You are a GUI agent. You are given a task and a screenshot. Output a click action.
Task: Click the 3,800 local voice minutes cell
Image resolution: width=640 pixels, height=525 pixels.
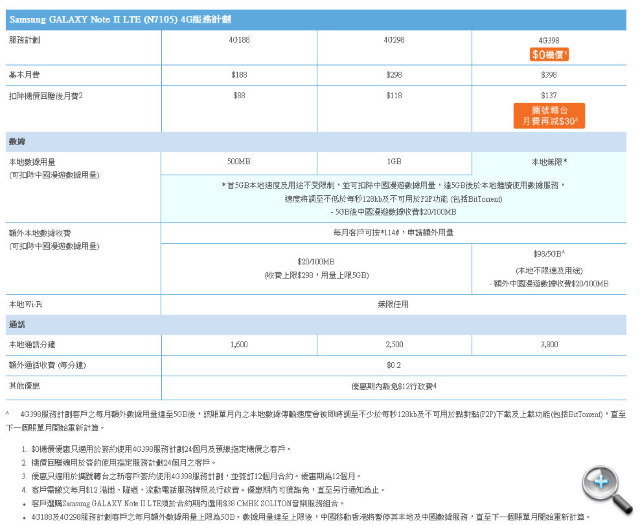tap(551, 344)
